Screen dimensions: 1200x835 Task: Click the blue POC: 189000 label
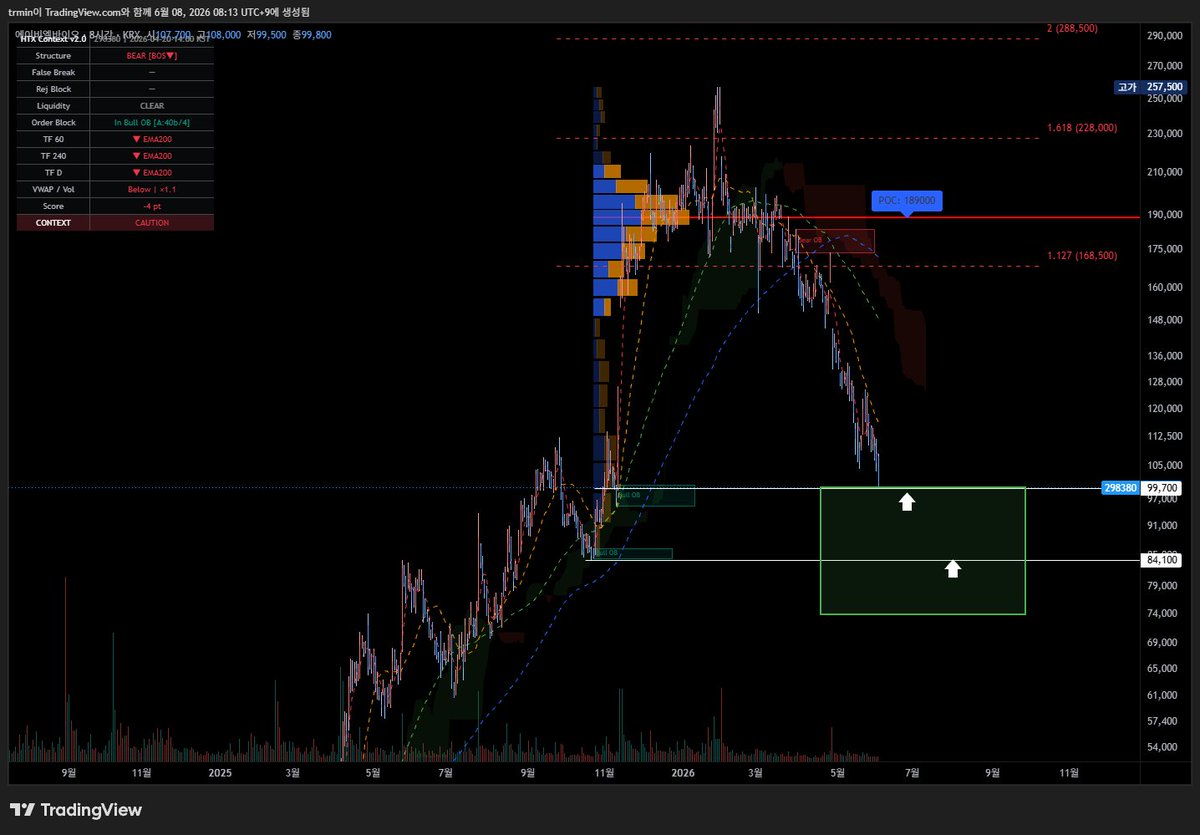(906, 200)
